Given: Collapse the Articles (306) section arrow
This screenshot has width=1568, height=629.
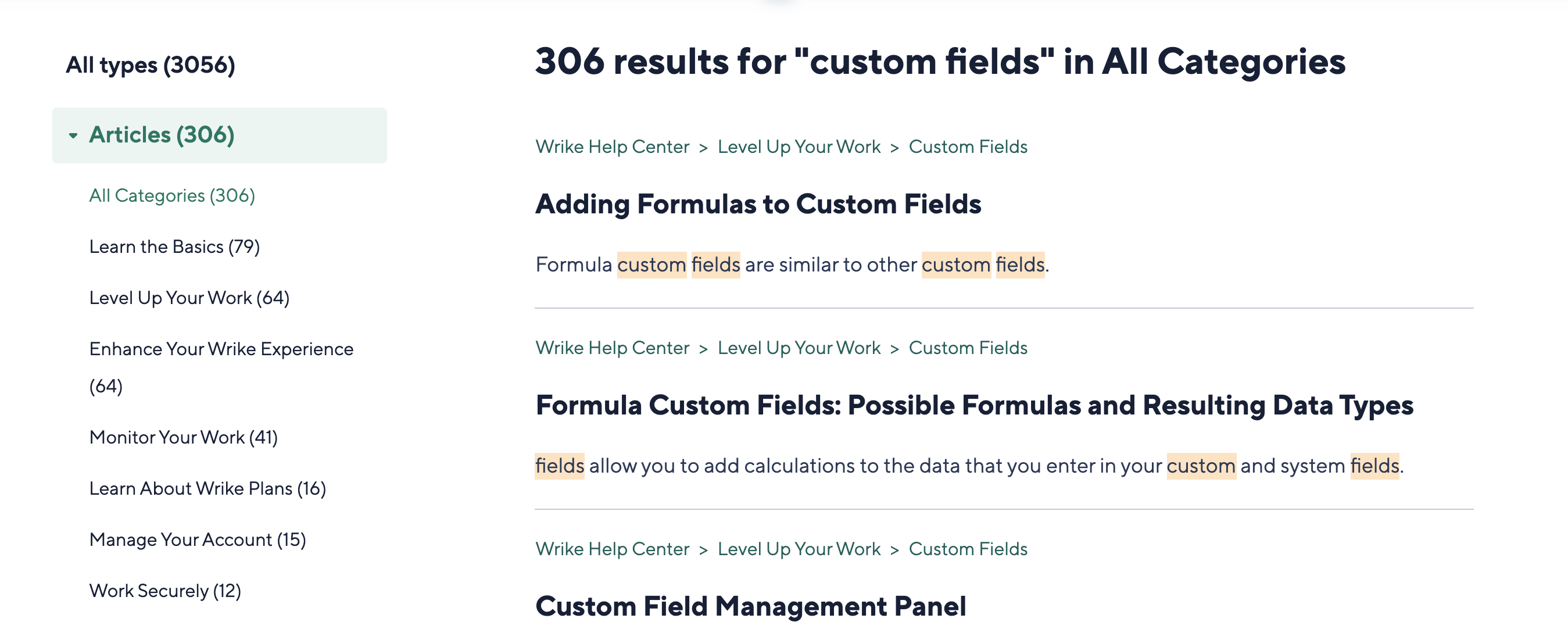Looking at the screenshot, I should coord(73,135).
